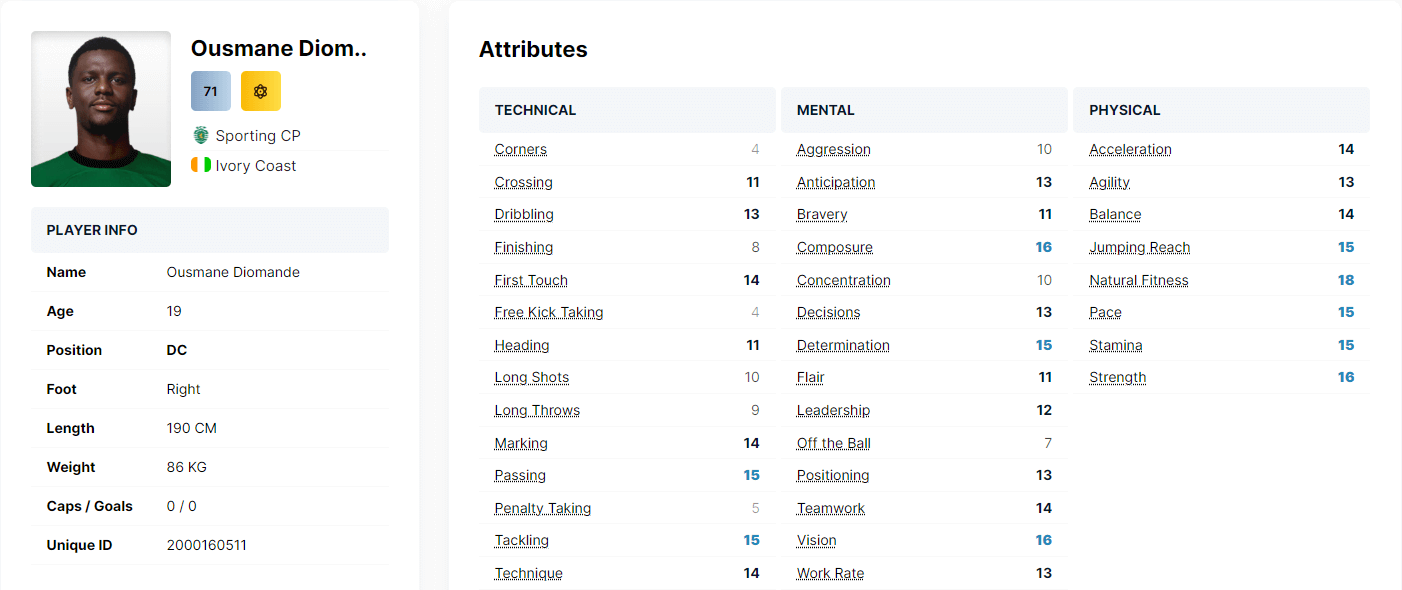Open the Tackling attribute link
The width and height of the screenshot is (1402, 590).
(521, 540)
